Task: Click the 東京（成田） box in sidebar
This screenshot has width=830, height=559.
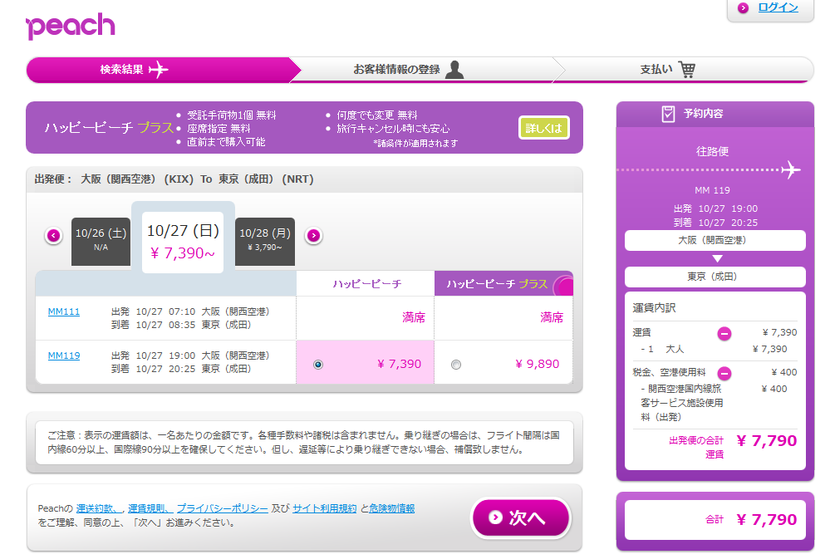Action: pyautogui.click(x=715, y=276)
